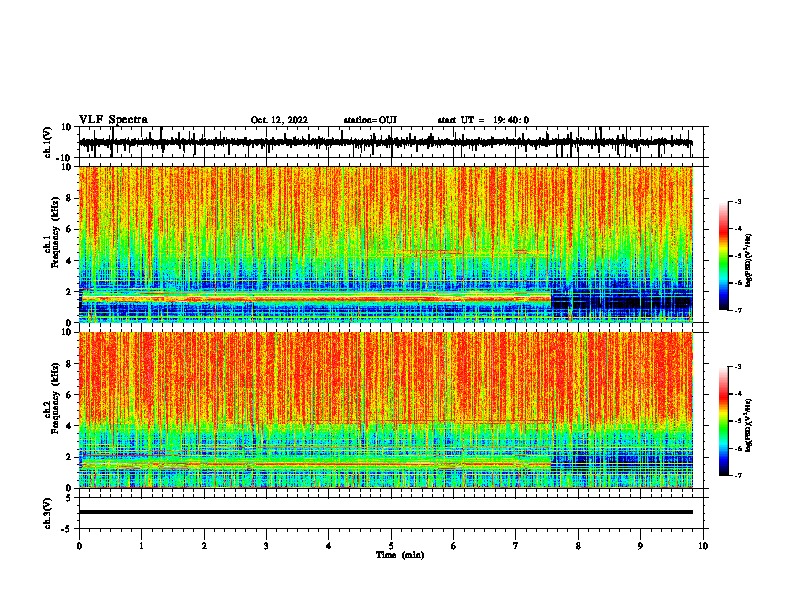Click time-axis tick label "1"
The image size is (792, 612).
[x=141, y=546]
